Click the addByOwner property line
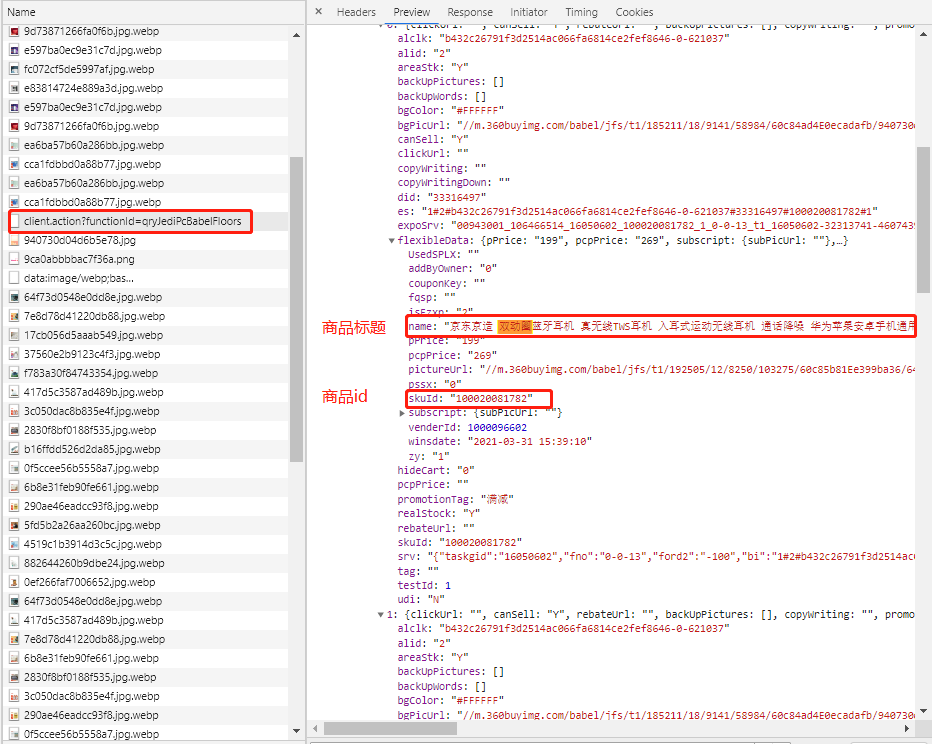 click(x=452, y=269)
